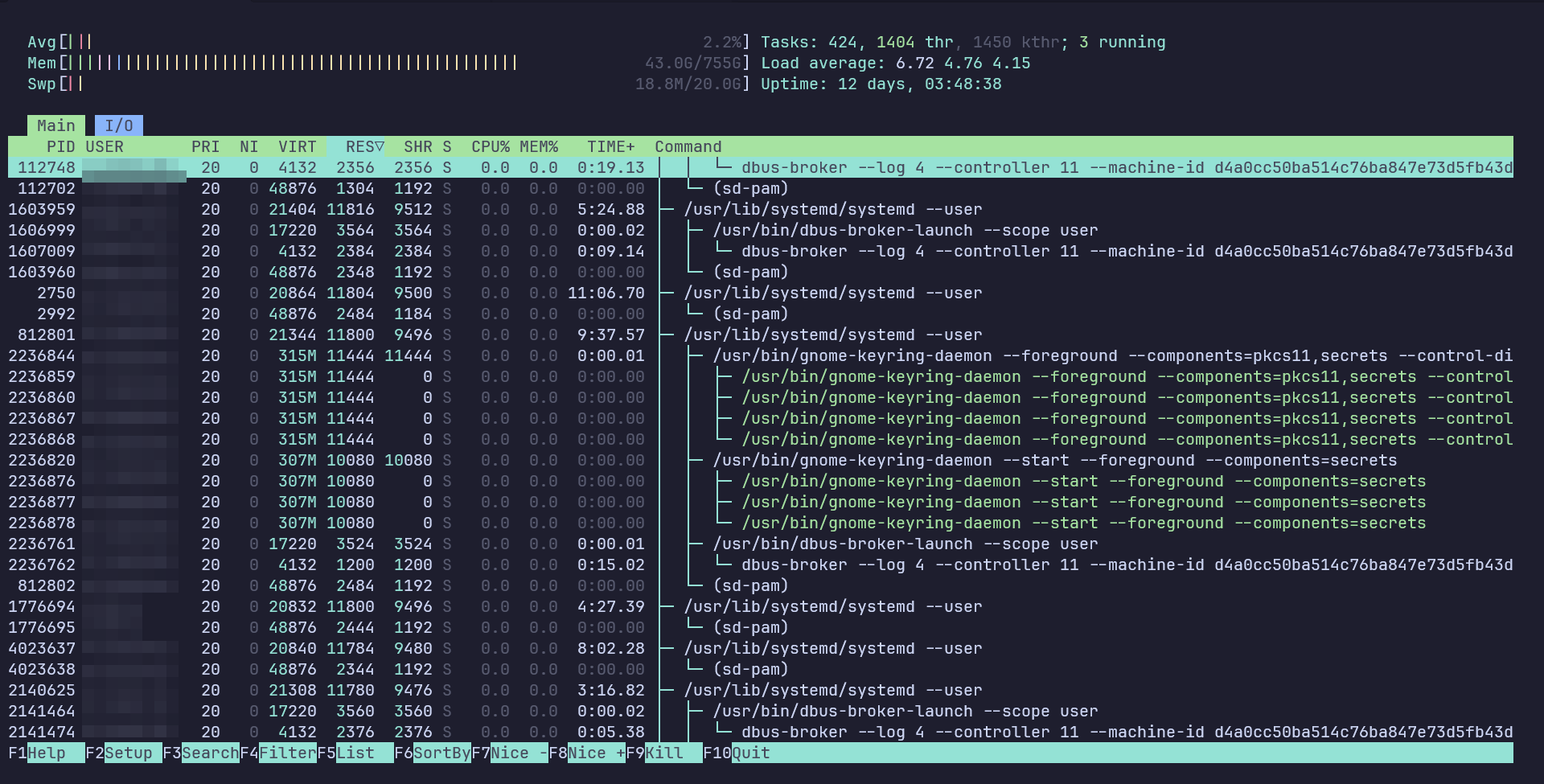Select dbus-broker-launch process PID 2236761
This screenshot has height=784, width=1544.
pos(761,544)
